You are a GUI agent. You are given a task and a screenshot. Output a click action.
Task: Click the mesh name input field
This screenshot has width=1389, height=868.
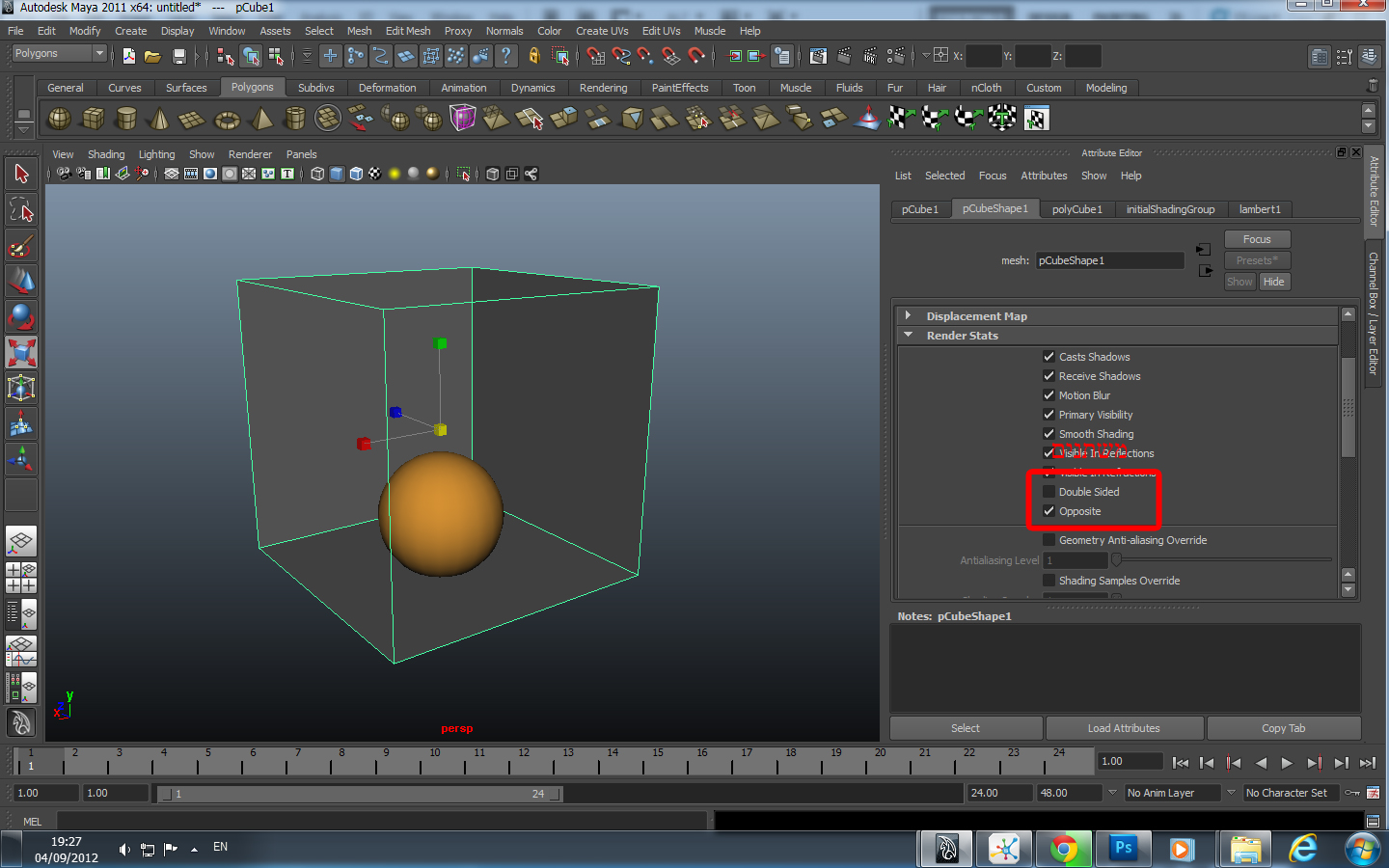tap(1109, 260)
